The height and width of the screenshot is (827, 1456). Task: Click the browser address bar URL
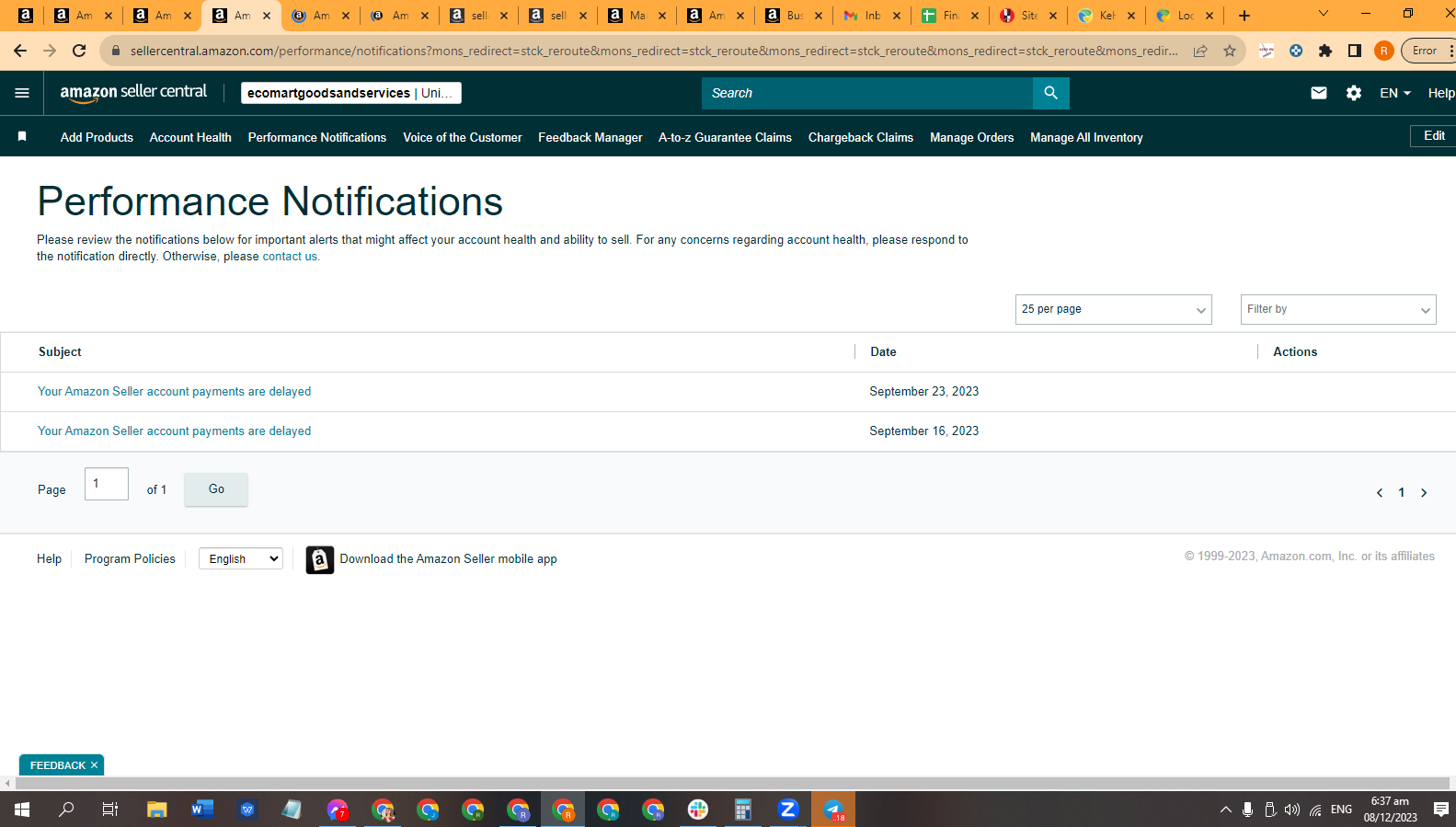coord(653,51)
